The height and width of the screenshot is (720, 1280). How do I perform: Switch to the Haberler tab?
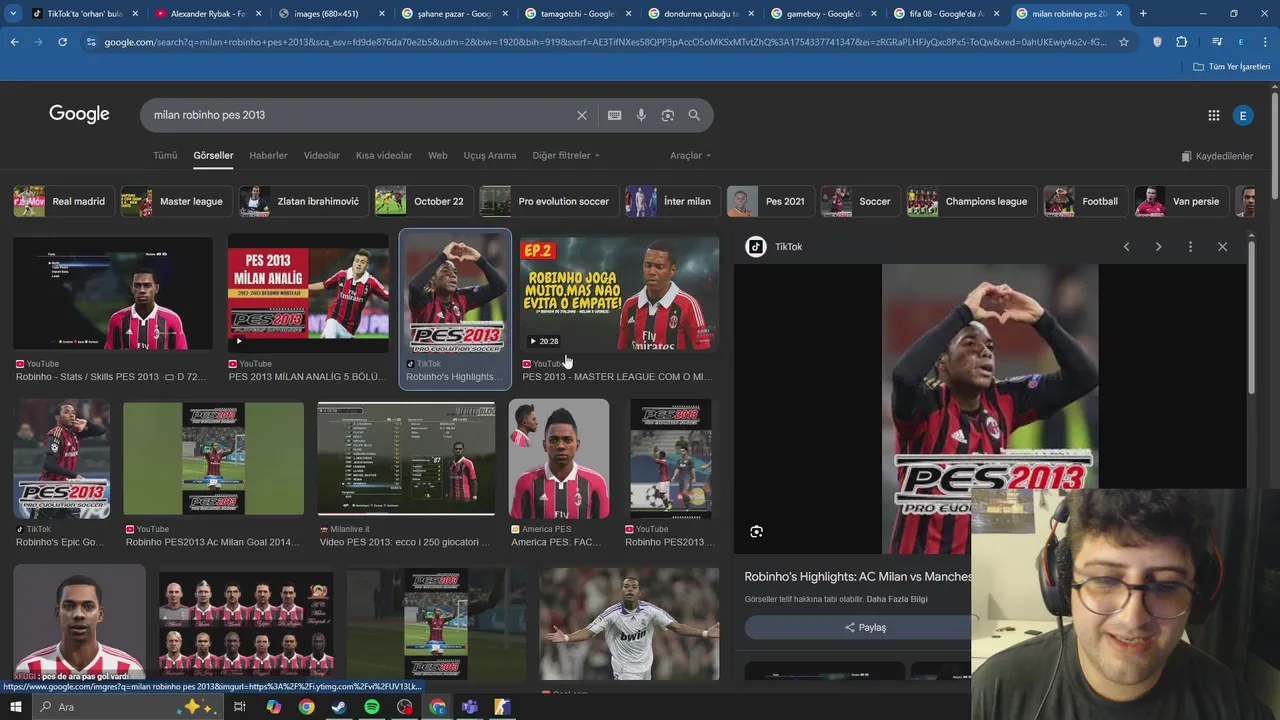(268, 156)
